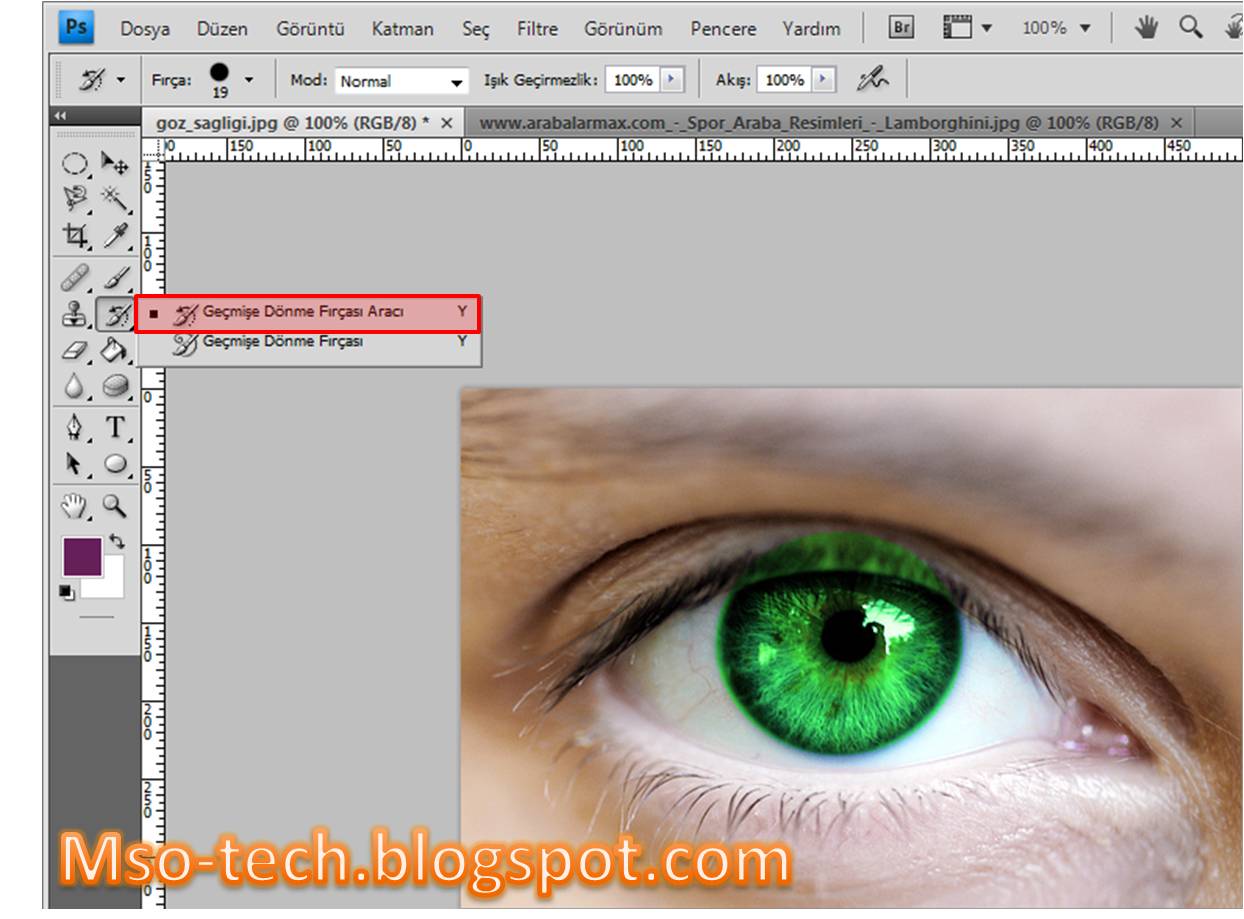
Task: Click the Akış 100% field
Action: click(x=785, y=79)
